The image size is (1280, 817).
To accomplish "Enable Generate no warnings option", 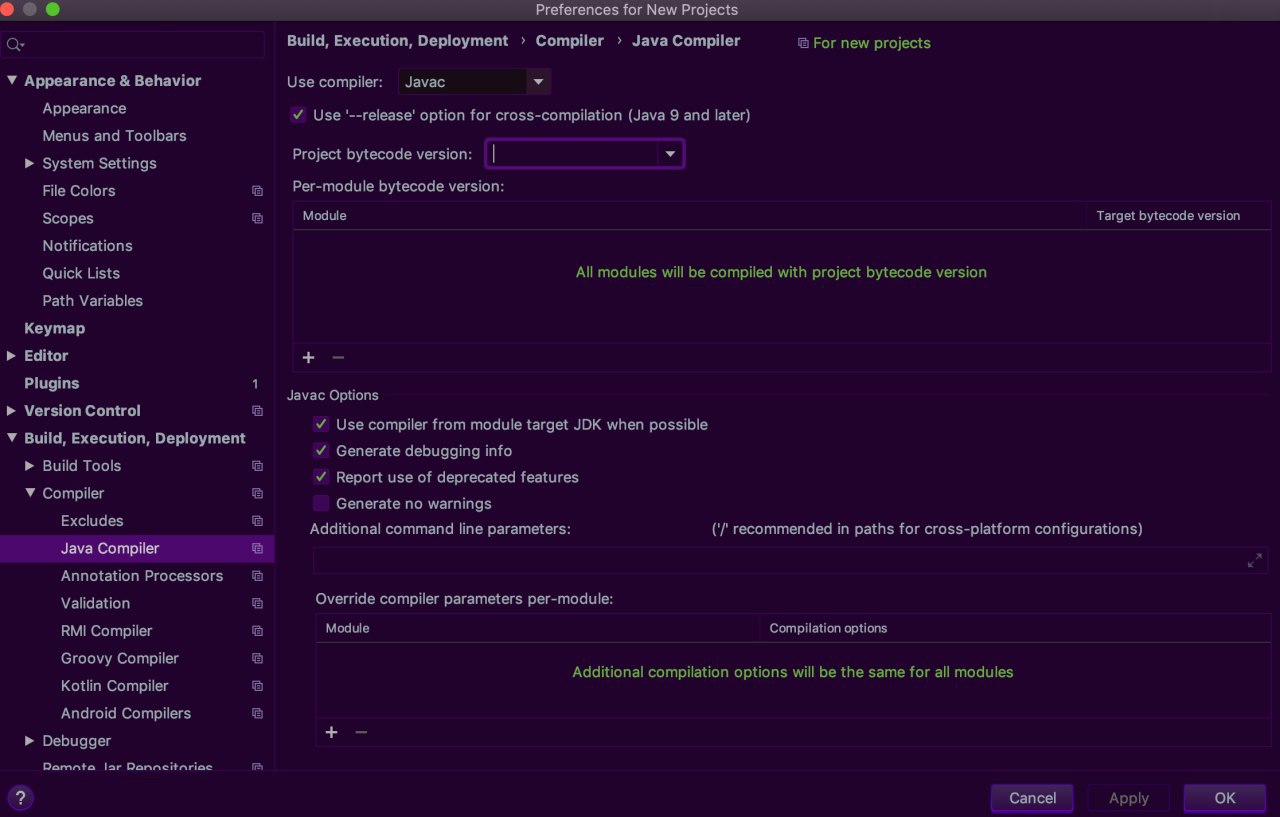I will coord(321,504).
